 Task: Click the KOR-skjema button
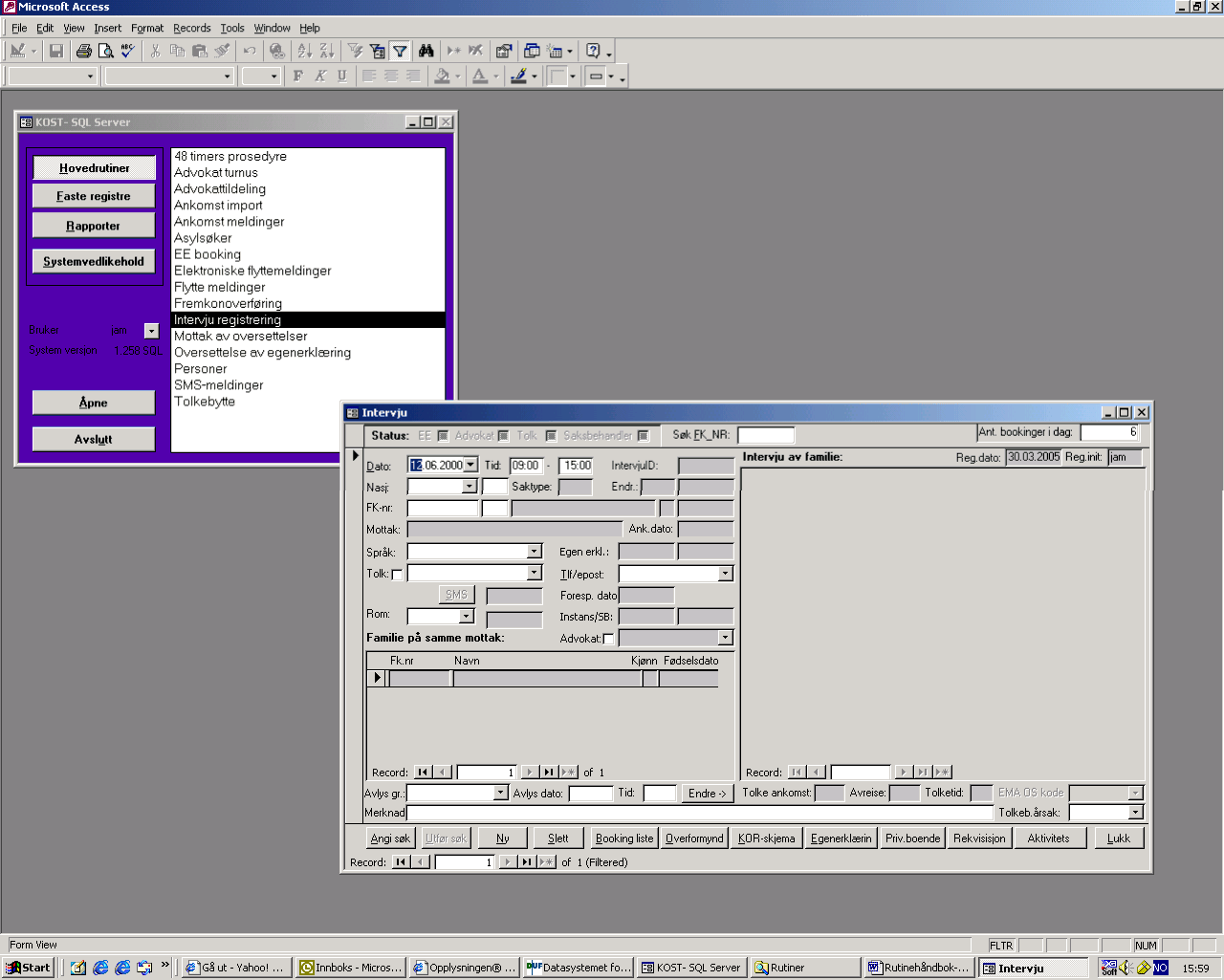pos(766,838)
